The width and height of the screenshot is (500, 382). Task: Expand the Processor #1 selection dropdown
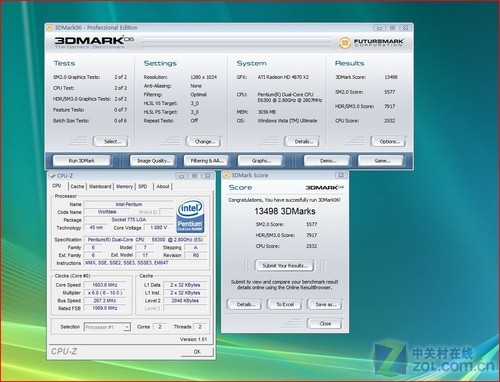[127, 327]
